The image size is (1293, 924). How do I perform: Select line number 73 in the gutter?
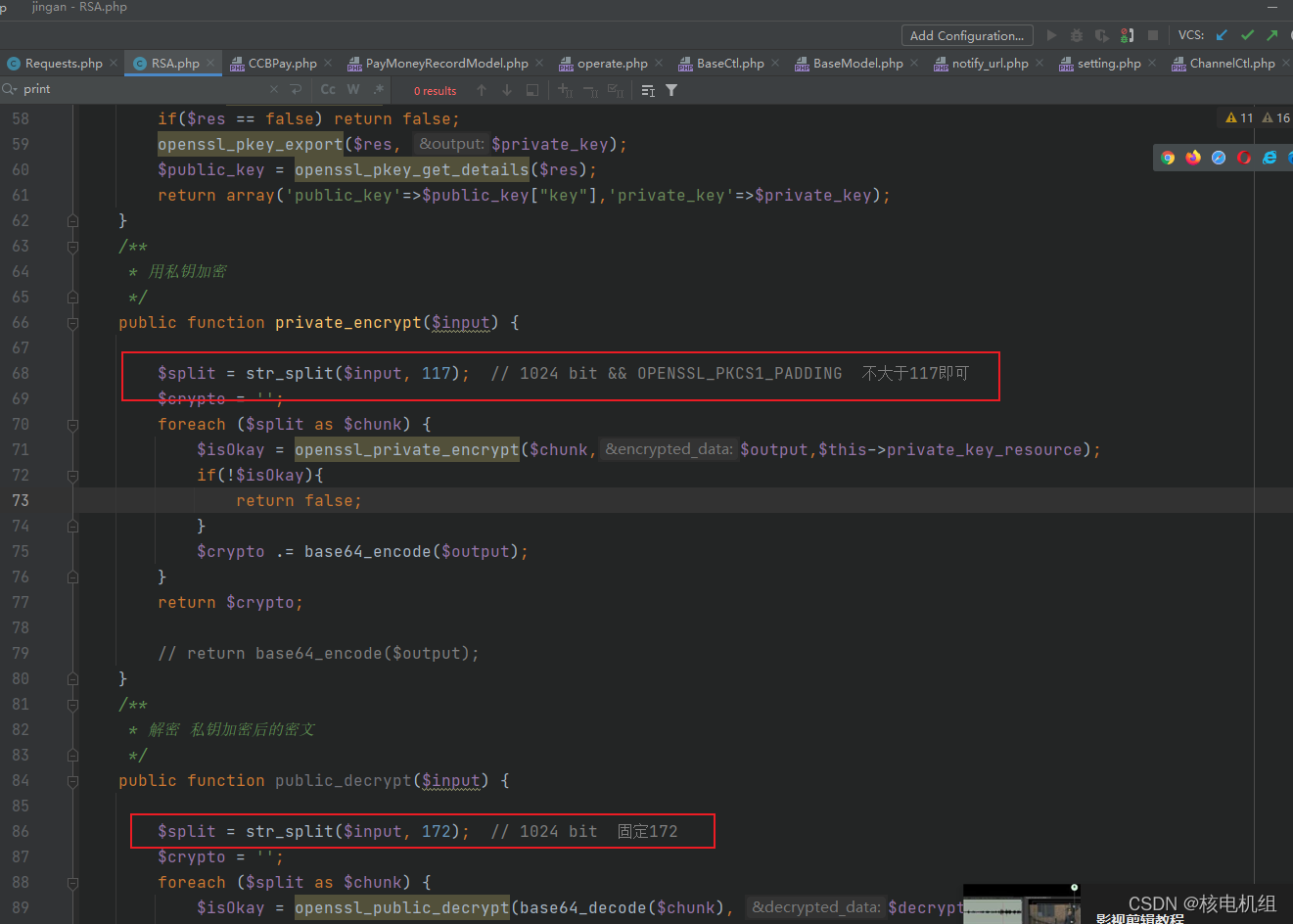22,500
